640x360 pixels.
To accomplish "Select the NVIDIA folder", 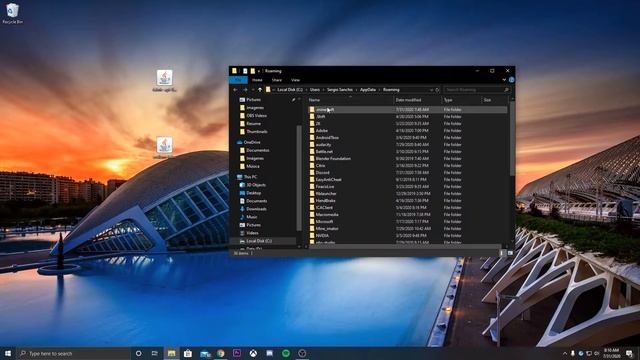I will 322,236.
